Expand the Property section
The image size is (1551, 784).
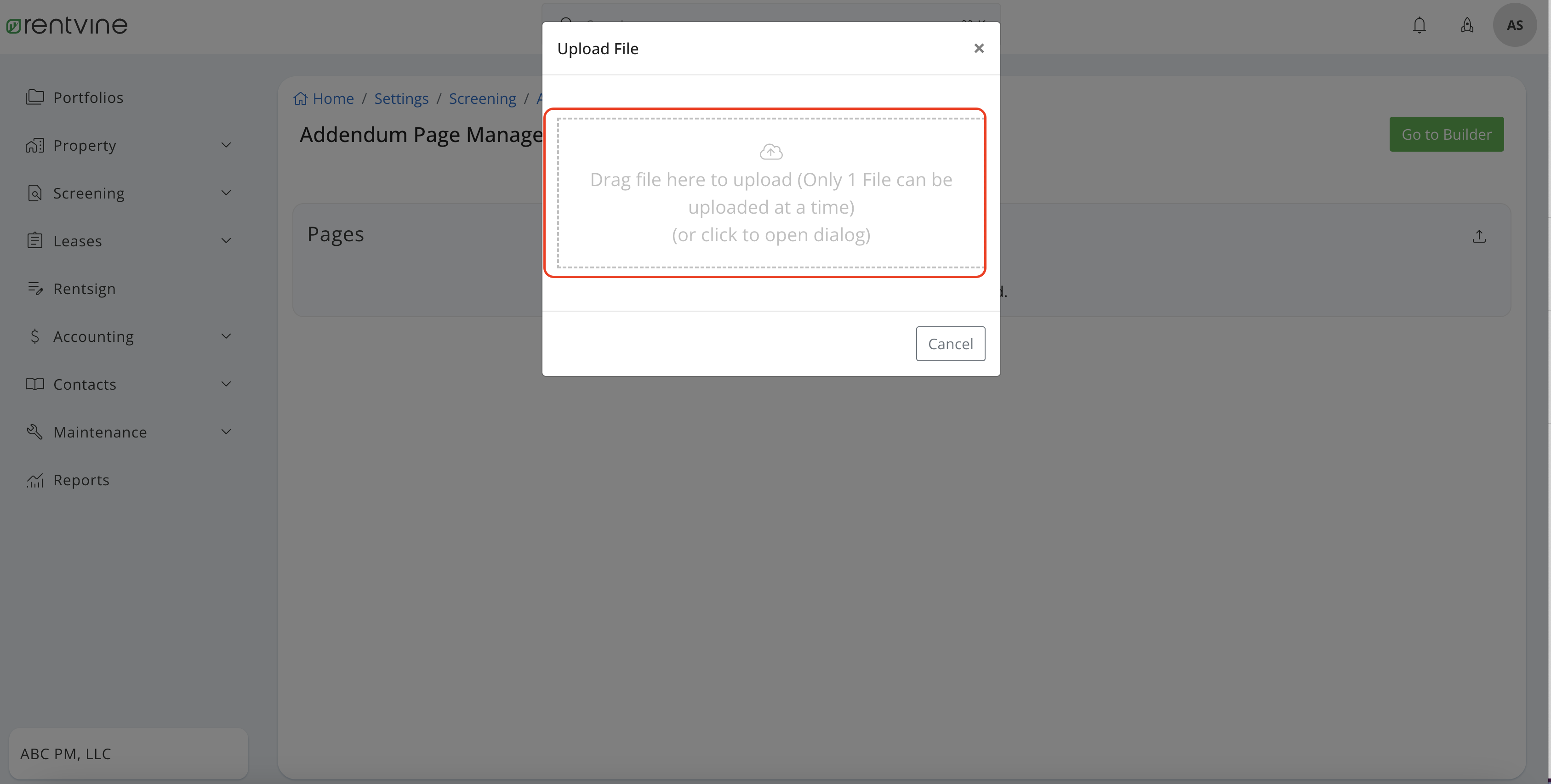tap(225, 145)
